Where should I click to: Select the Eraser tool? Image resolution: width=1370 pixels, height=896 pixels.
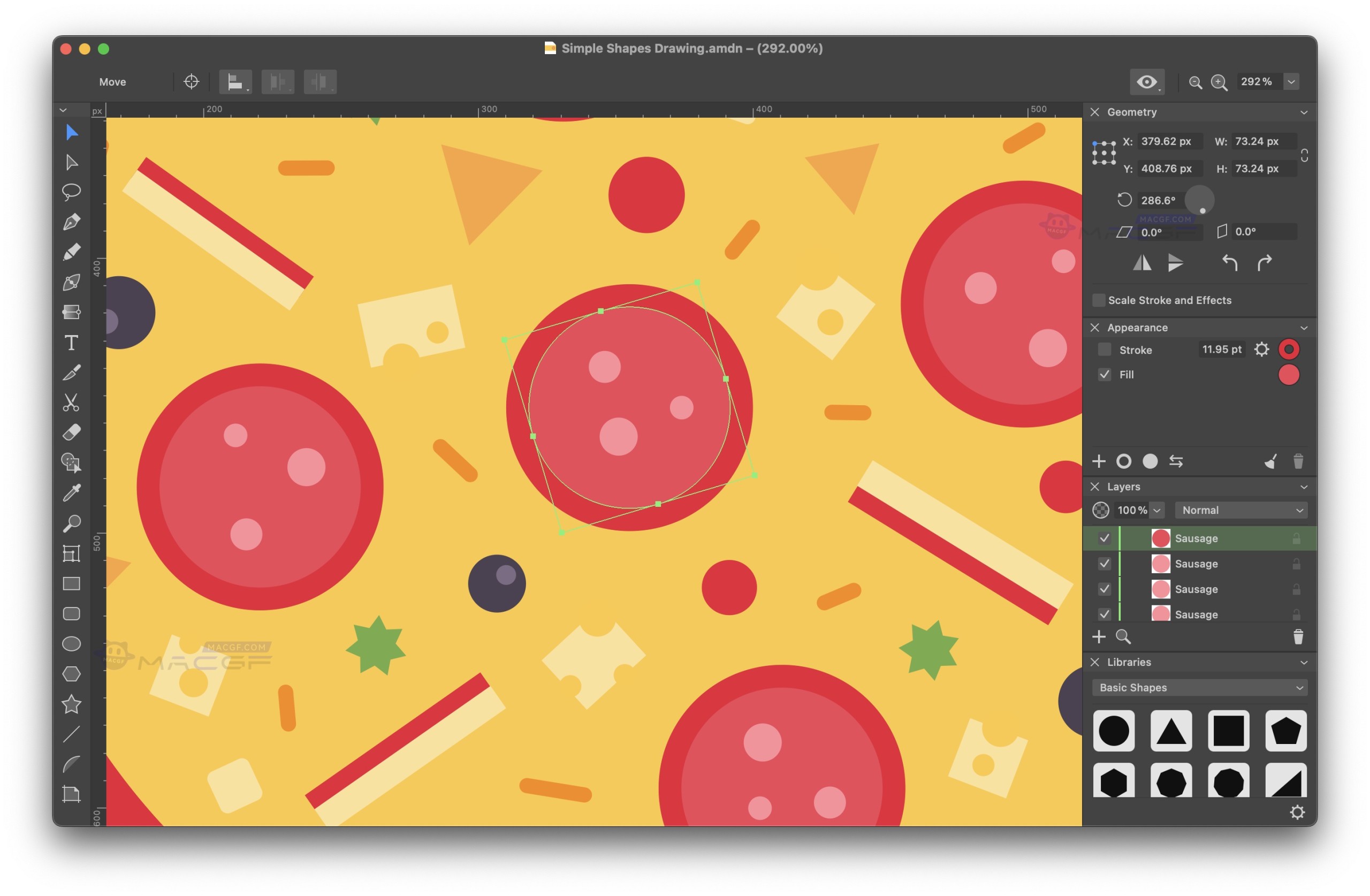(x=71, y=432)
